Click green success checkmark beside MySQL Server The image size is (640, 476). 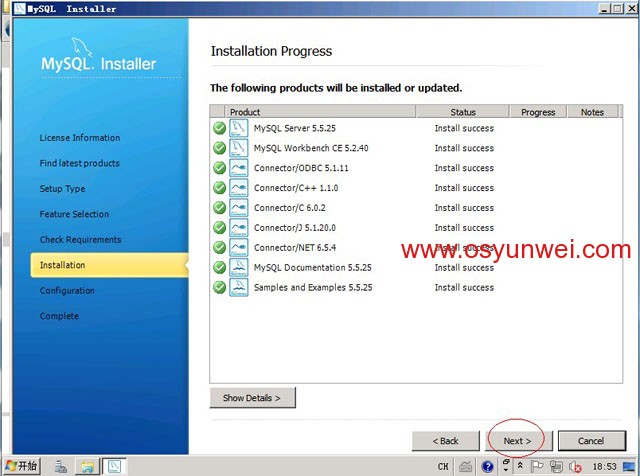[x=219, y=128]
